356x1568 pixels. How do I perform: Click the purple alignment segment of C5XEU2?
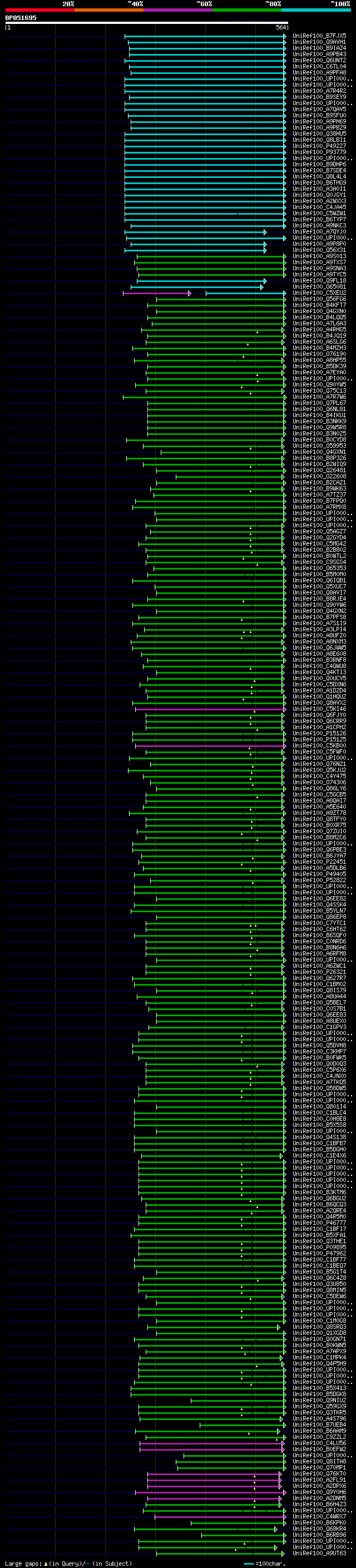(157, 293)
